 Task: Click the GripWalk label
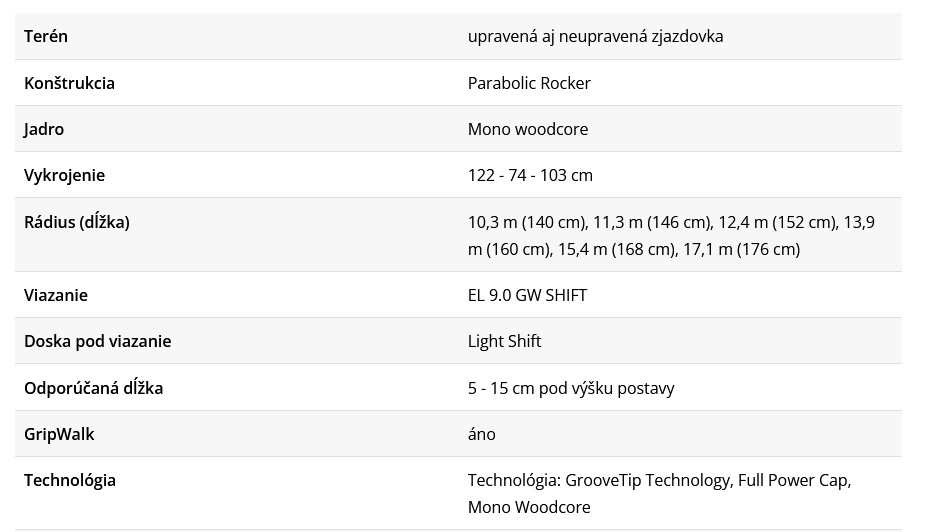tap(59, 434)
